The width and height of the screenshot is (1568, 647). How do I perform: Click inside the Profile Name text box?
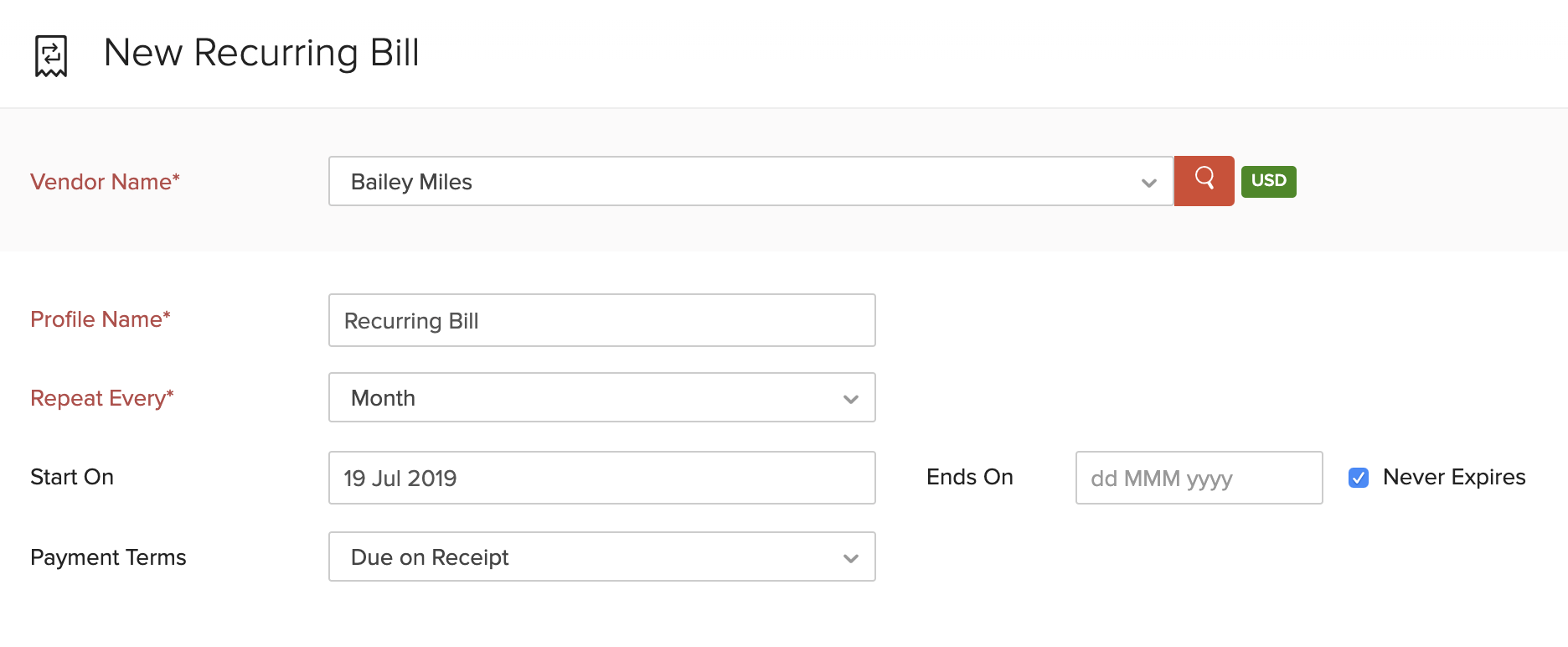(601, 320)
